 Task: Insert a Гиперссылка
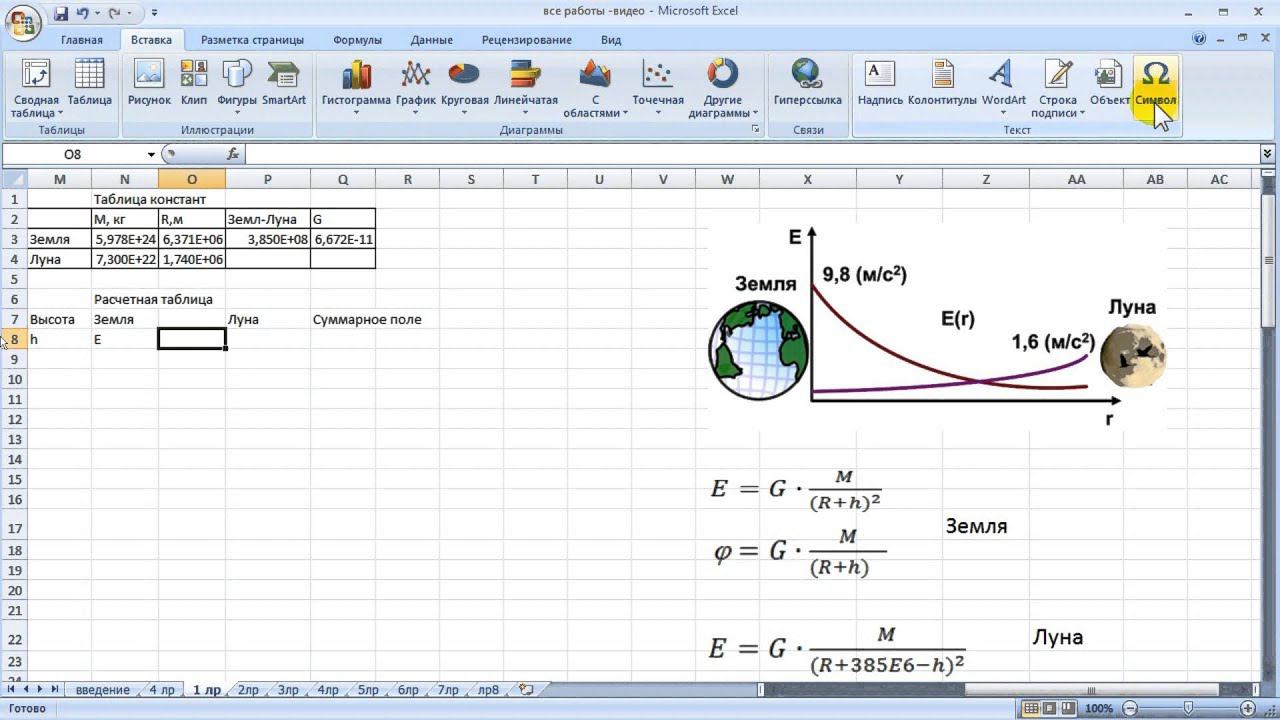[807, 82]
